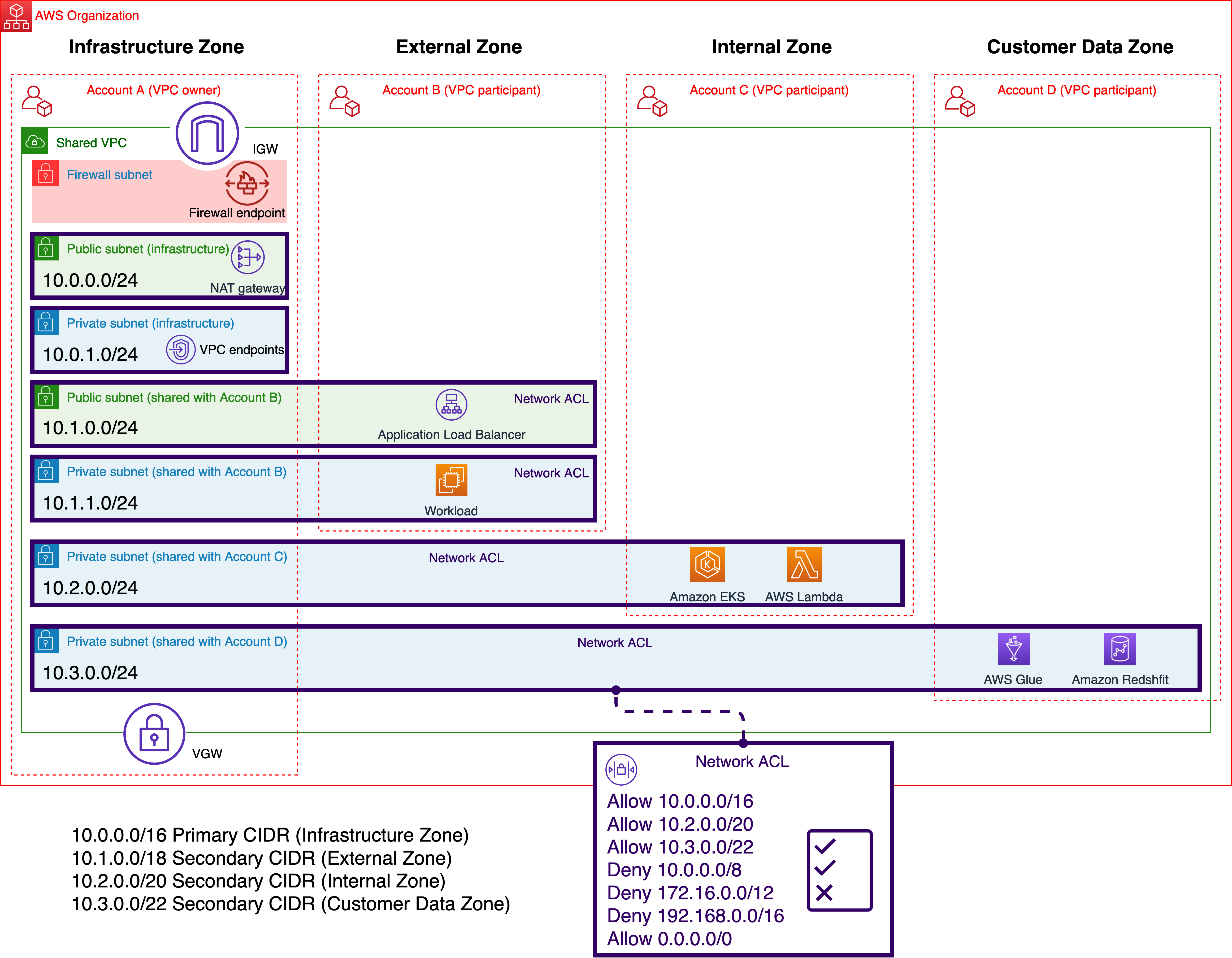Screen dimensions: 1232x958
Task: Click the Shared VPC cloud icon
Action: pos(35,142)
